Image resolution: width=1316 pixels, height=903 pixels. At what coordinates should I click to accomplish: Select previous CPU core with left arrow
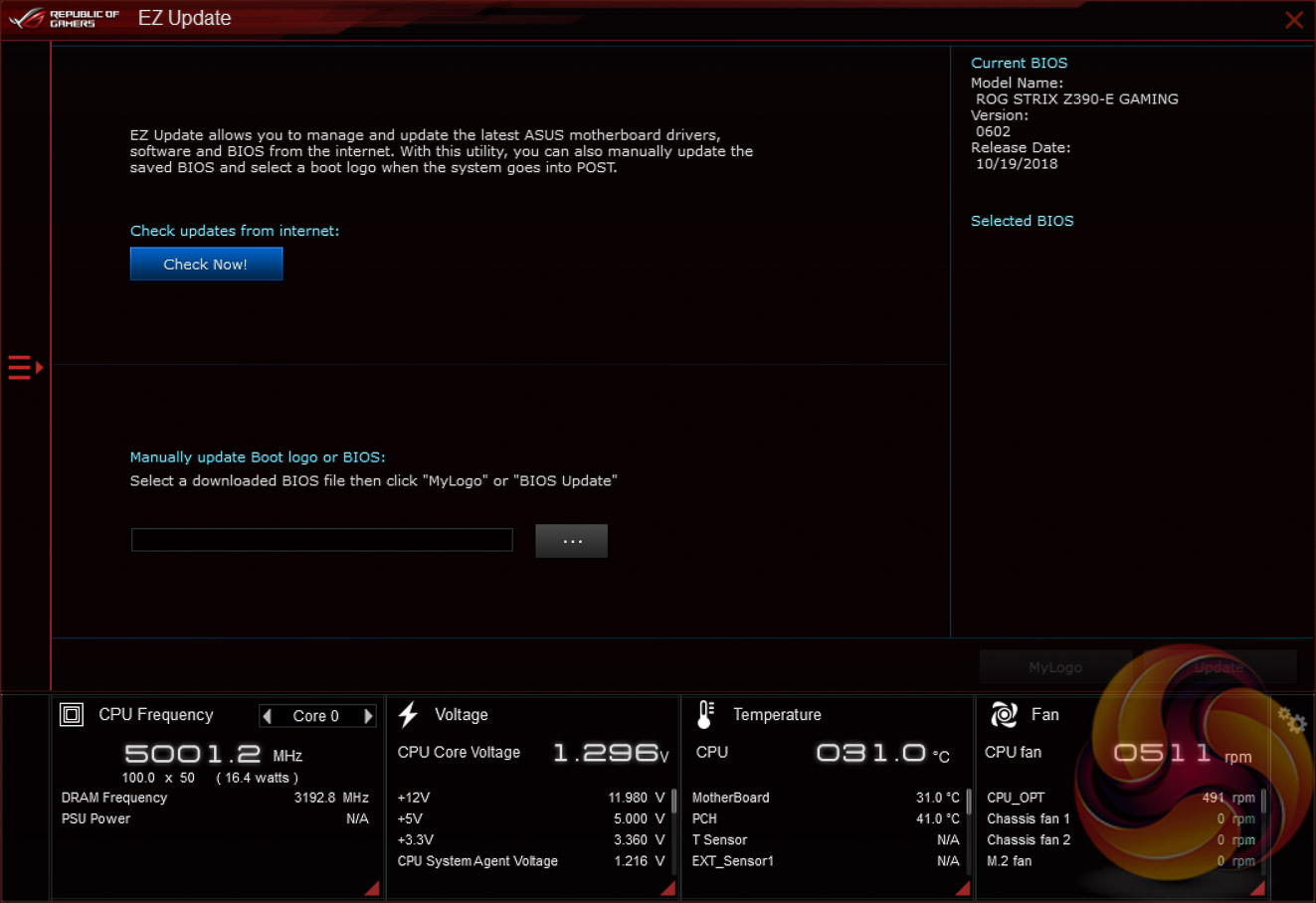(x=267, y=716)
